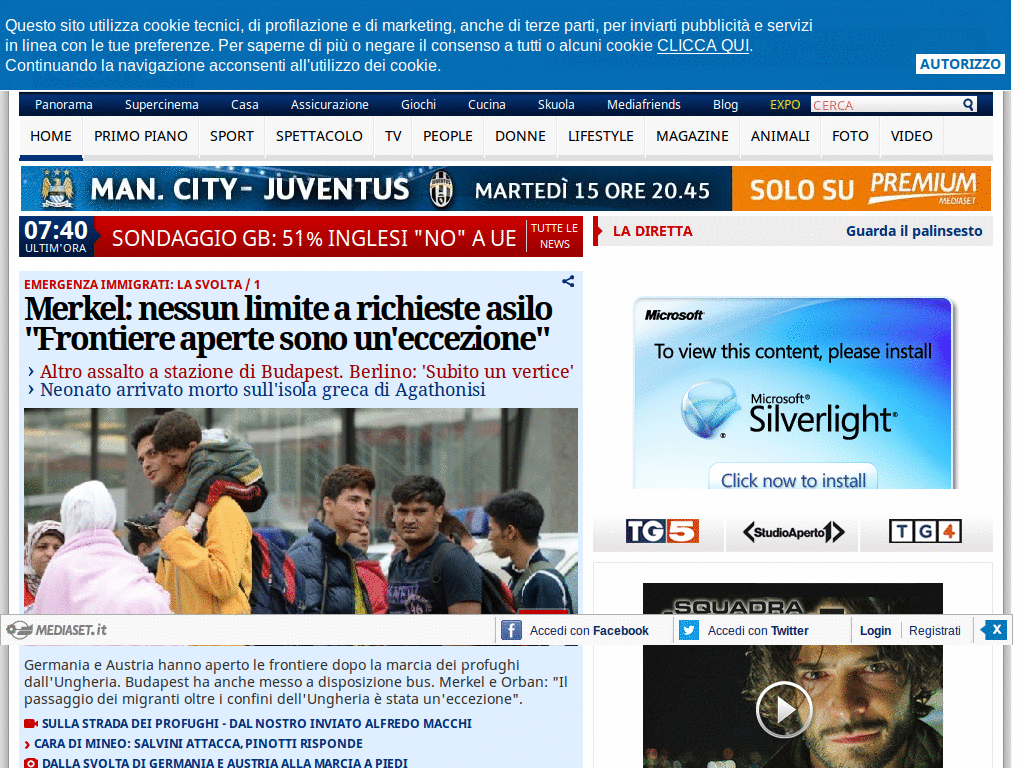Screen dimensions: 1024x768
Task: Click the share icon above Merkel headline
Action: point(568,281)
